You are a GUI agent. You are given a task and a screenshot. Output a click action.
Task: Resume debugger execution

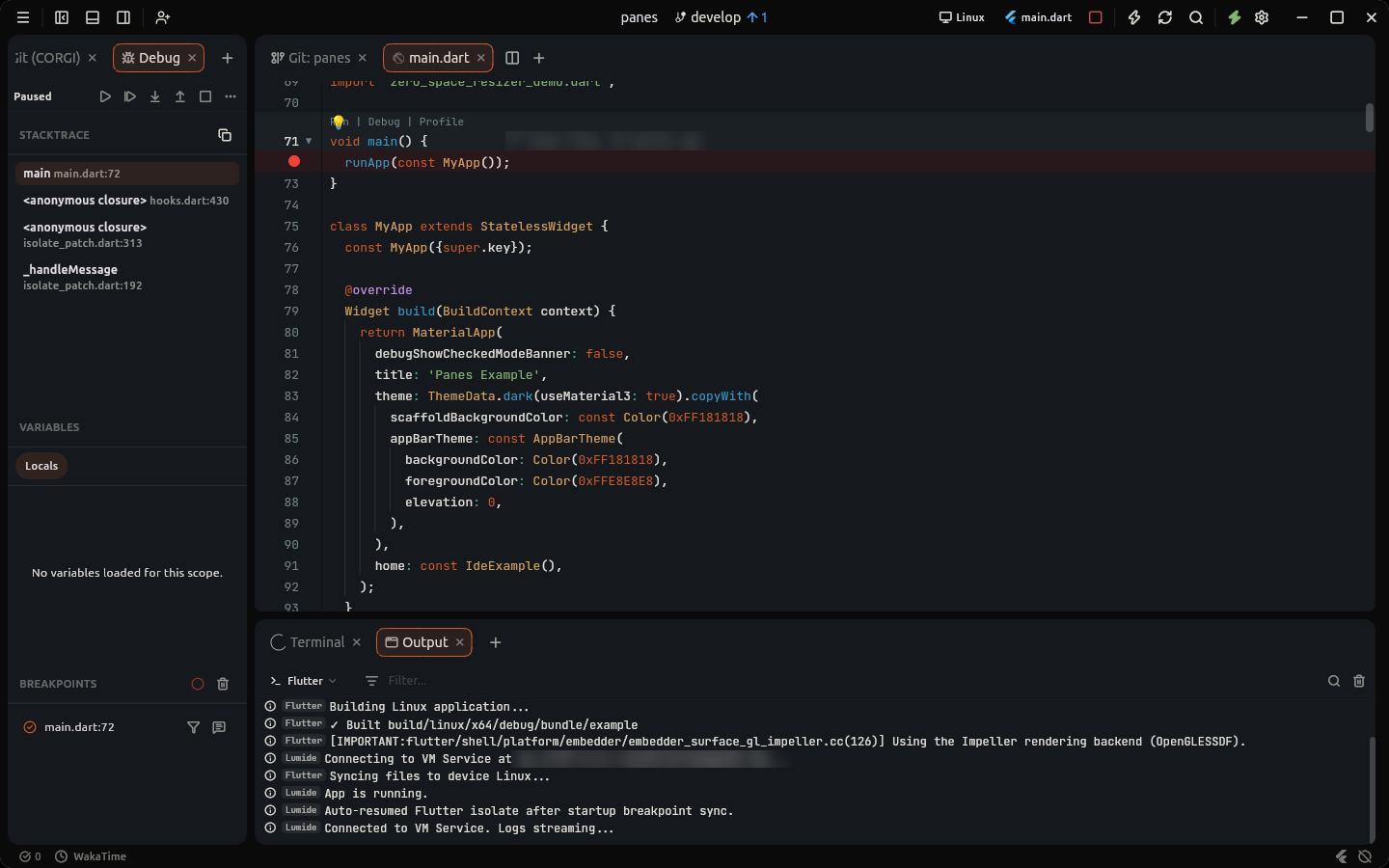coord(105,96)
